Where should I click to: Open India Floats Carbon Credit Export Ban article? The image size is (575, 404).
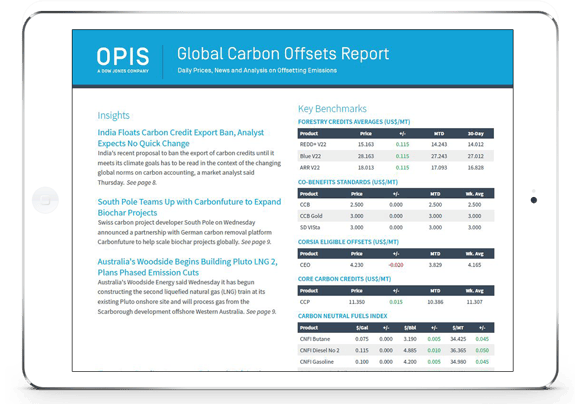coord(180,138)
